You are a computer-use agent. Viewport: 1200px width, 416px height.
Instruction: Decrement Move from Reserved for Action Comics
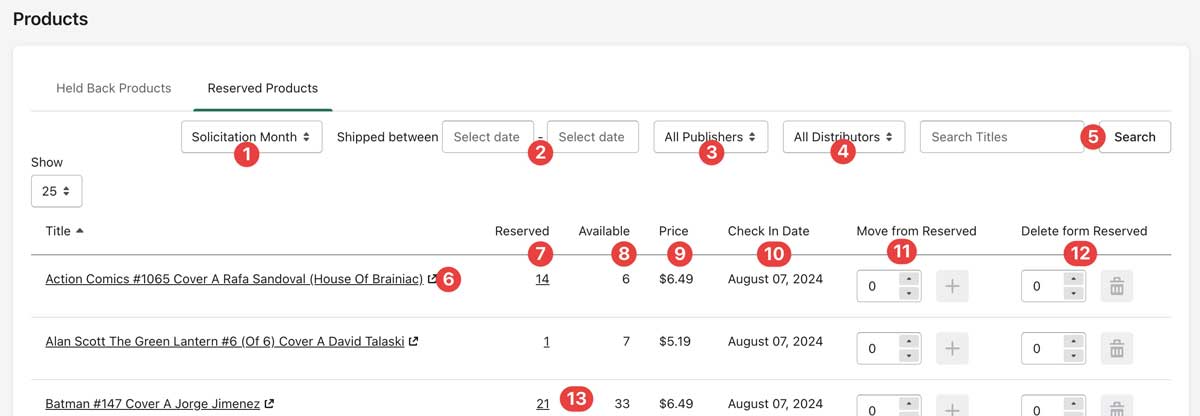coord(909,294)
